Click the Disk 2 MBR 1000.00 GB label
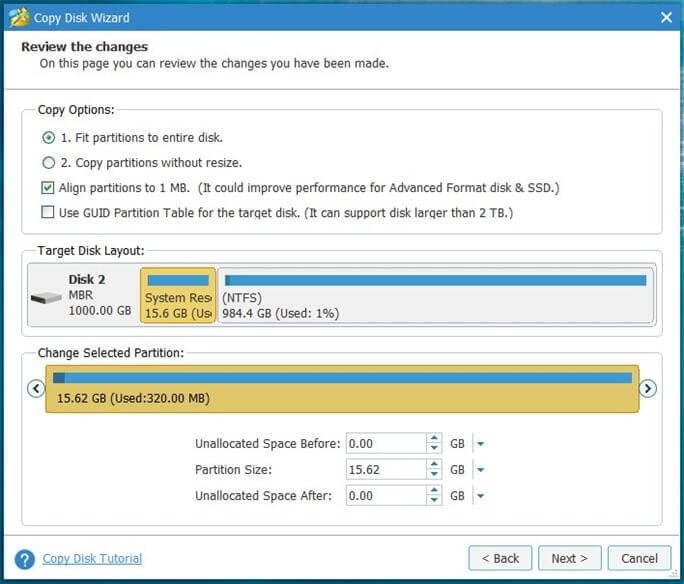 (99, 295)
